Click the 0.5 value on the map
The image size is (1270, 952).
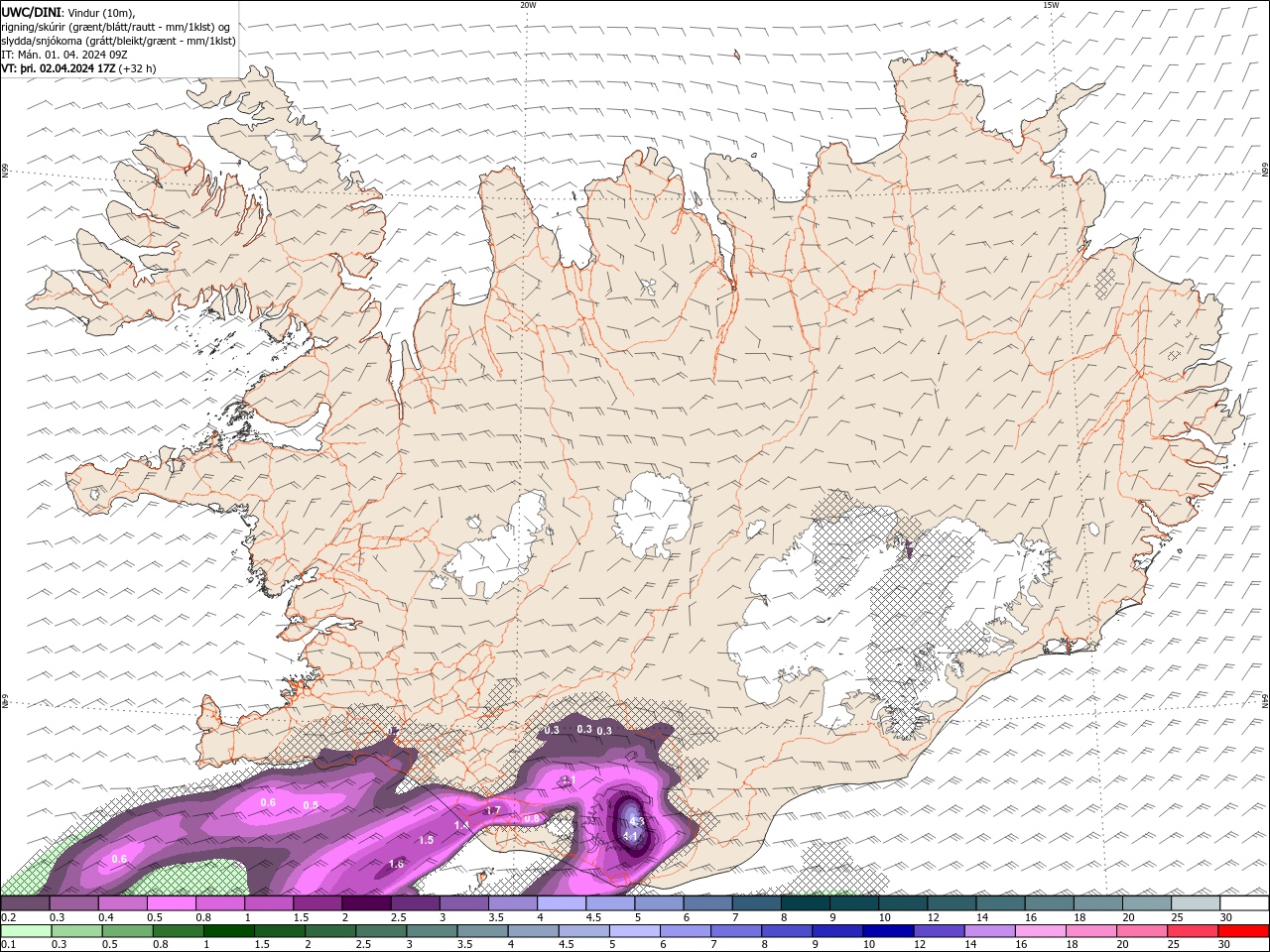click(311, 805)
